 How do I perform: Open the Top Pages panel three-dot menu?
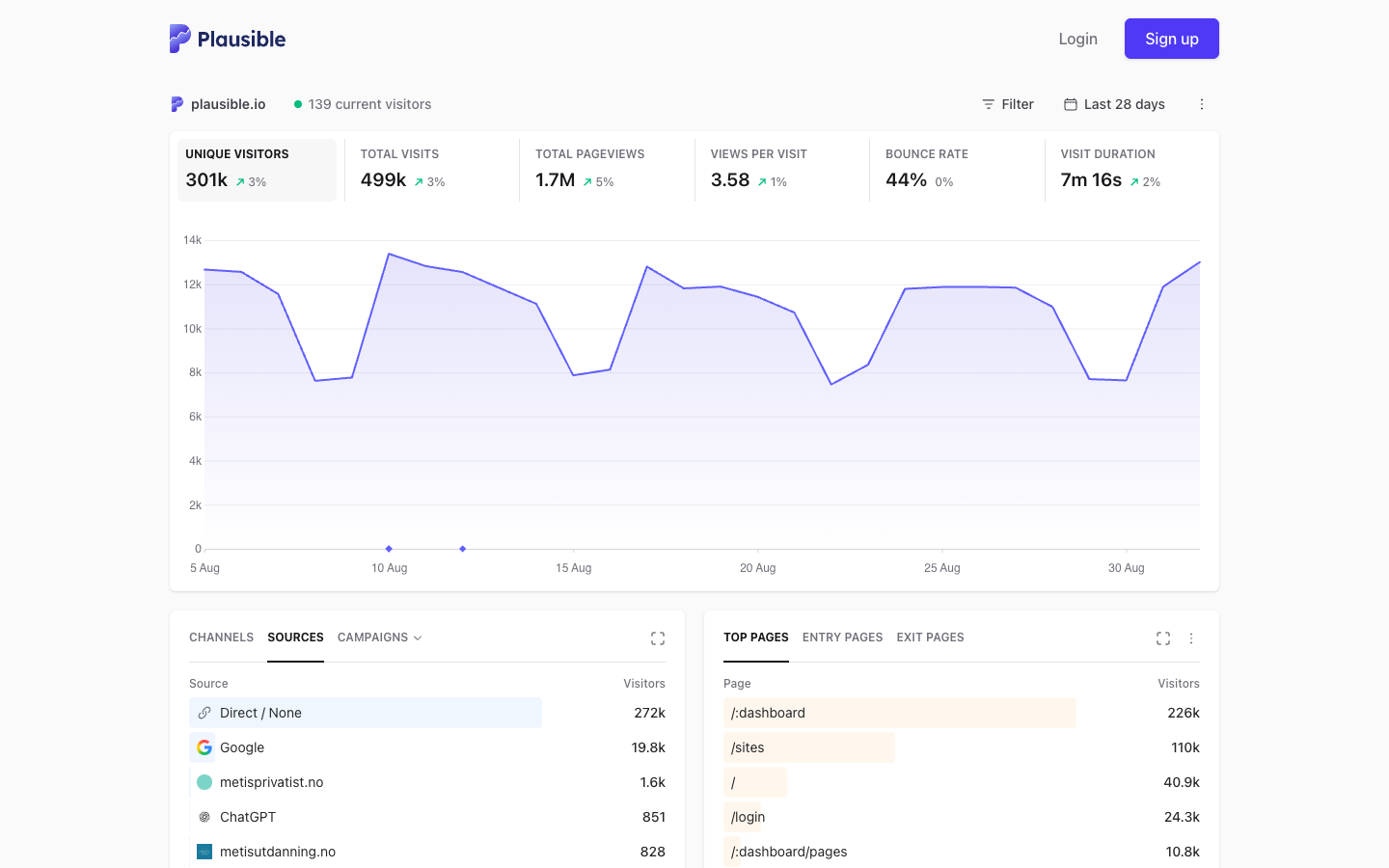(x=1191, y=638)
